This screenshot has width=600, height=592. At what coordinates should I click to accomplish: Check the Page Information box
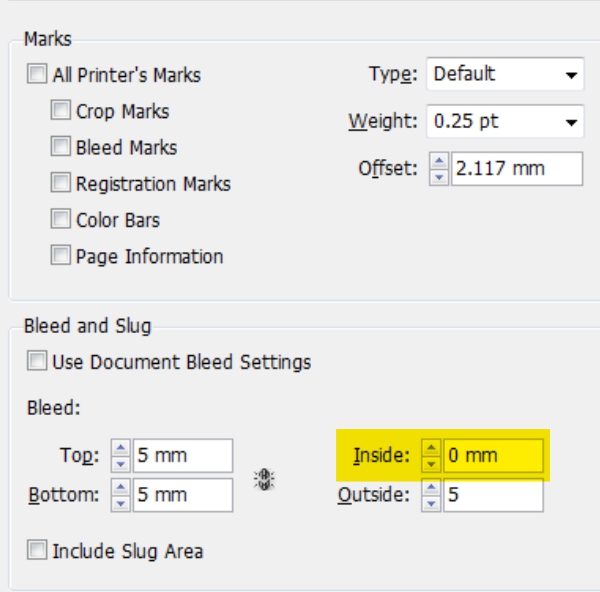coord(61,256)
